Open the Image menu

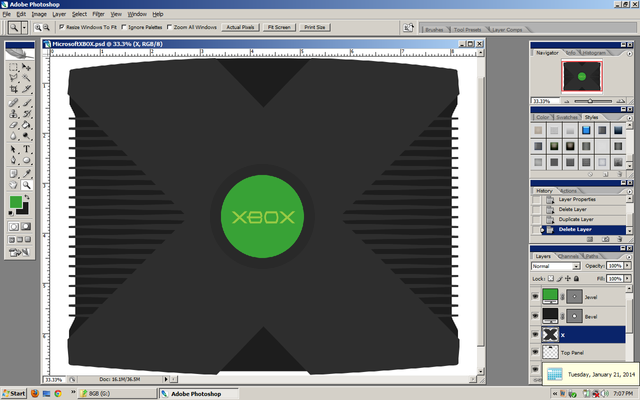point(39,14)
